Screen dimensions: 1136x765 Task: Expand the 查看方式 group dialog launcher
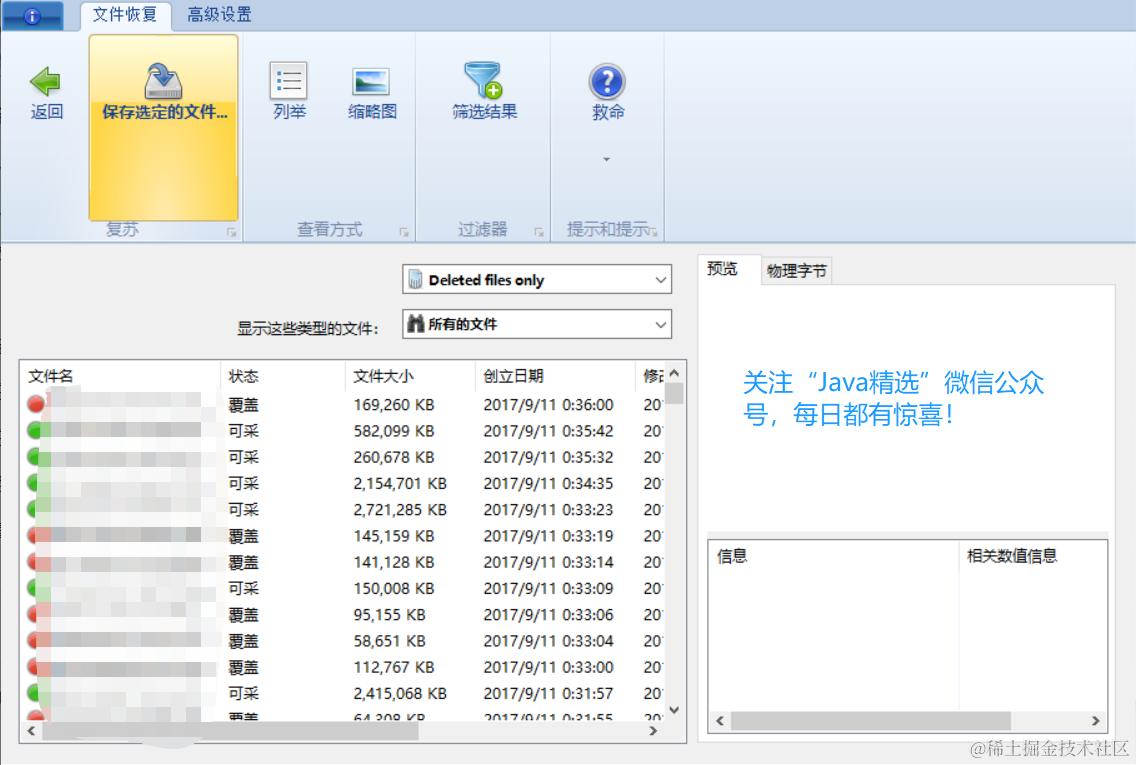404,233
